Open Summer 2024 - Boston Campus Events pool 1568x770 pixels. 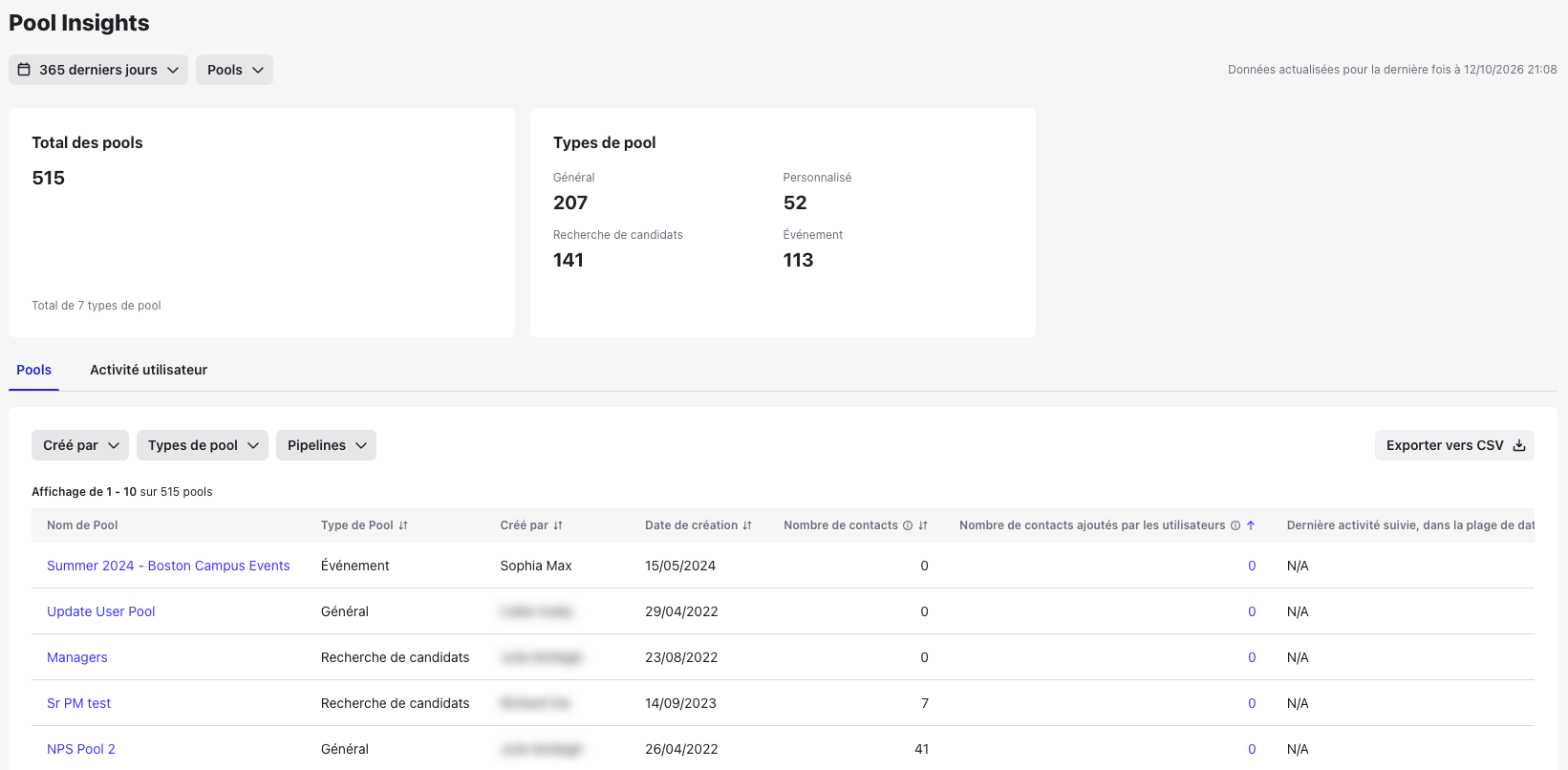tap(168, 565)
